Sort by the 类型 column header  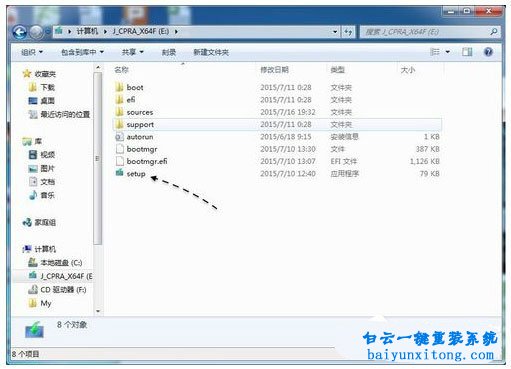pyautogui.click(x=337, y=70)
